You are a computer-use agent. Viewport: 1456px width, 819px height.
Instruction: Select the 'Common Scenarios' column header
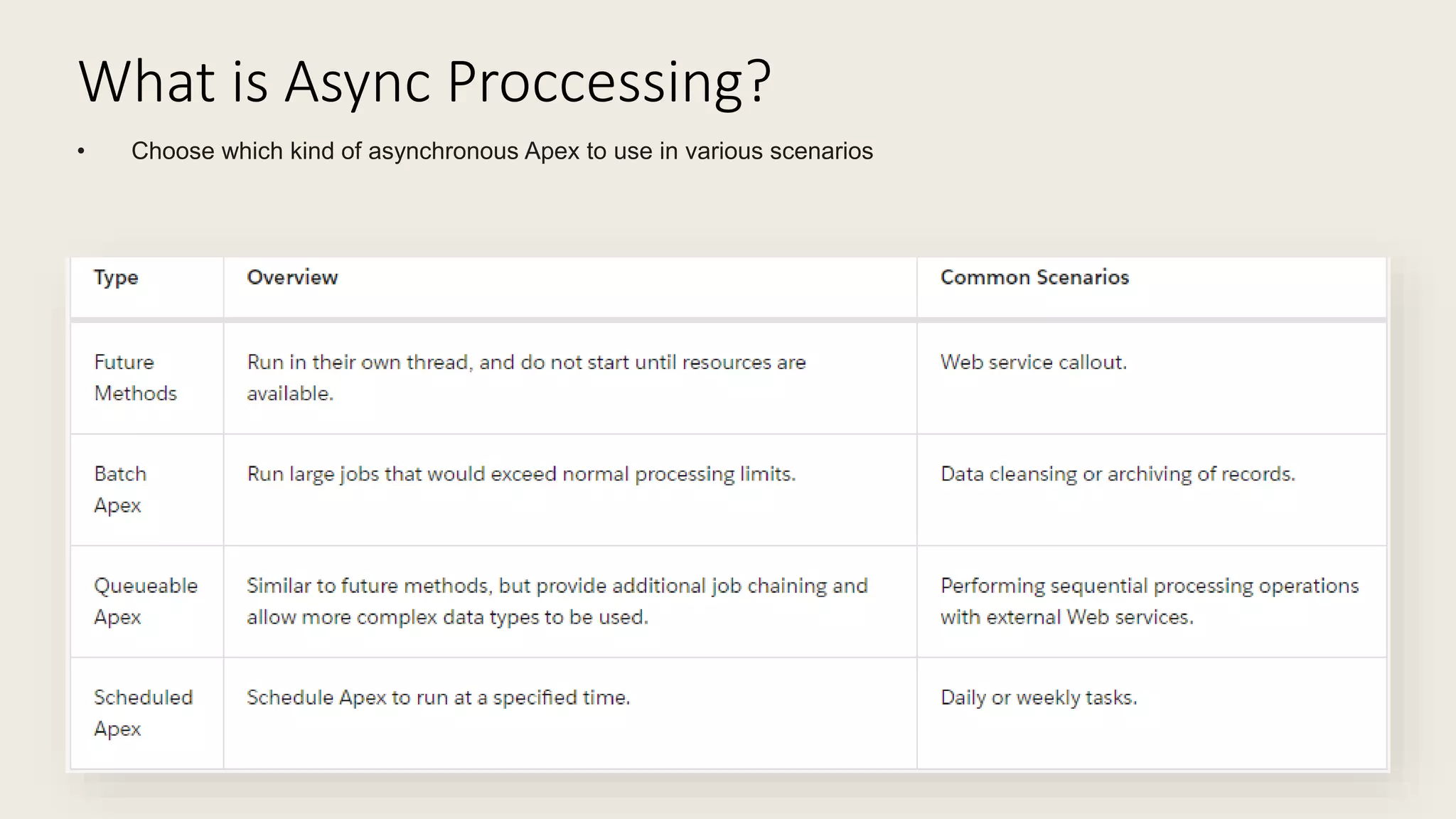pos(1034,277)
